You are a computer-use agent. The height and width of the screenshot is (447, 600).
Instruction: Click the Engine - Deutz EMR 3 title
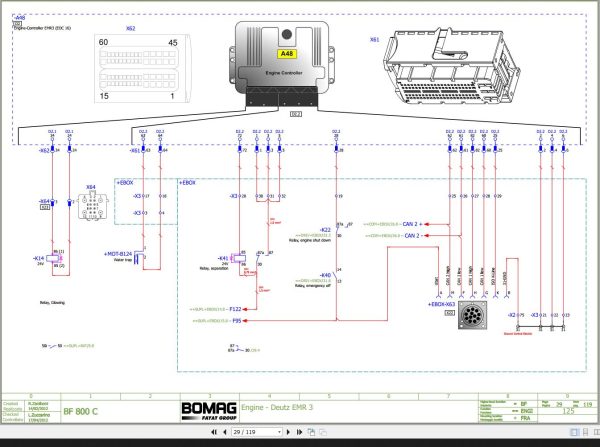[277, 407]
